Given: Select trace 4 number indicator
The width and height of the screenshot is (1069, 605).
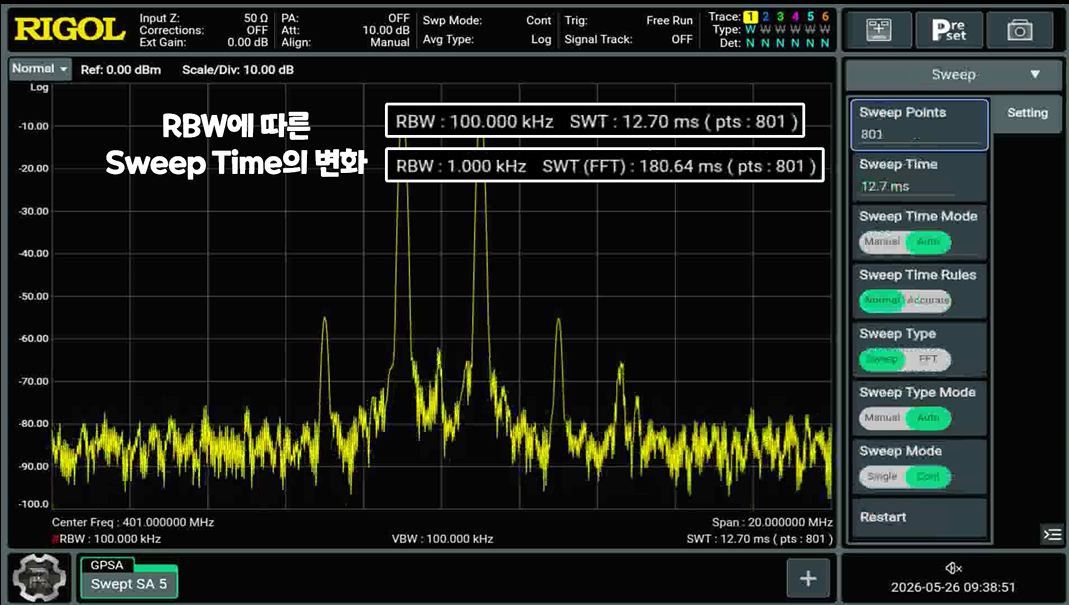Looking at the screenshot, I should tap(795, 16).
